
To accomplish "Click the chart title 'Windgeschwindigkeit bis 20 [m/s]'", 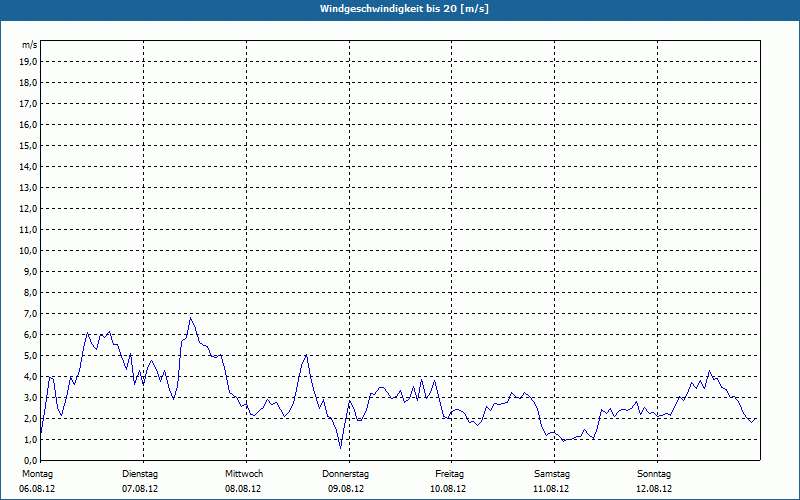I will pos(404,9).
